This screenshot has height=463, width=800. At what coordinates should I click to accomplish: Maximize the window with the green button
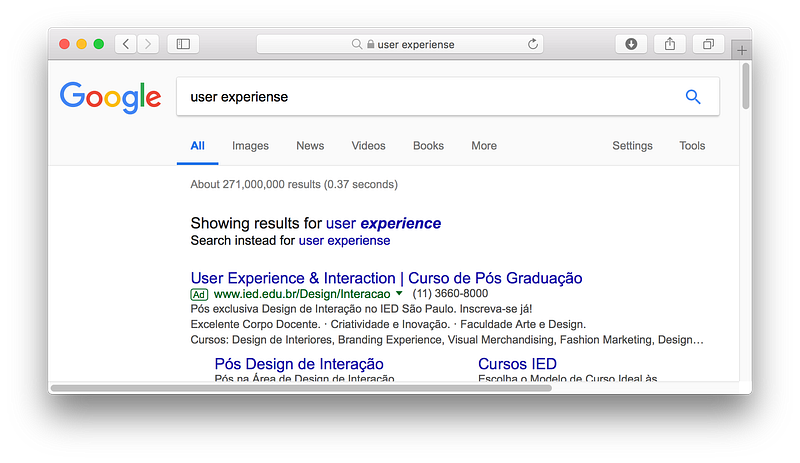pyautogui.click(x=99, y=44)
